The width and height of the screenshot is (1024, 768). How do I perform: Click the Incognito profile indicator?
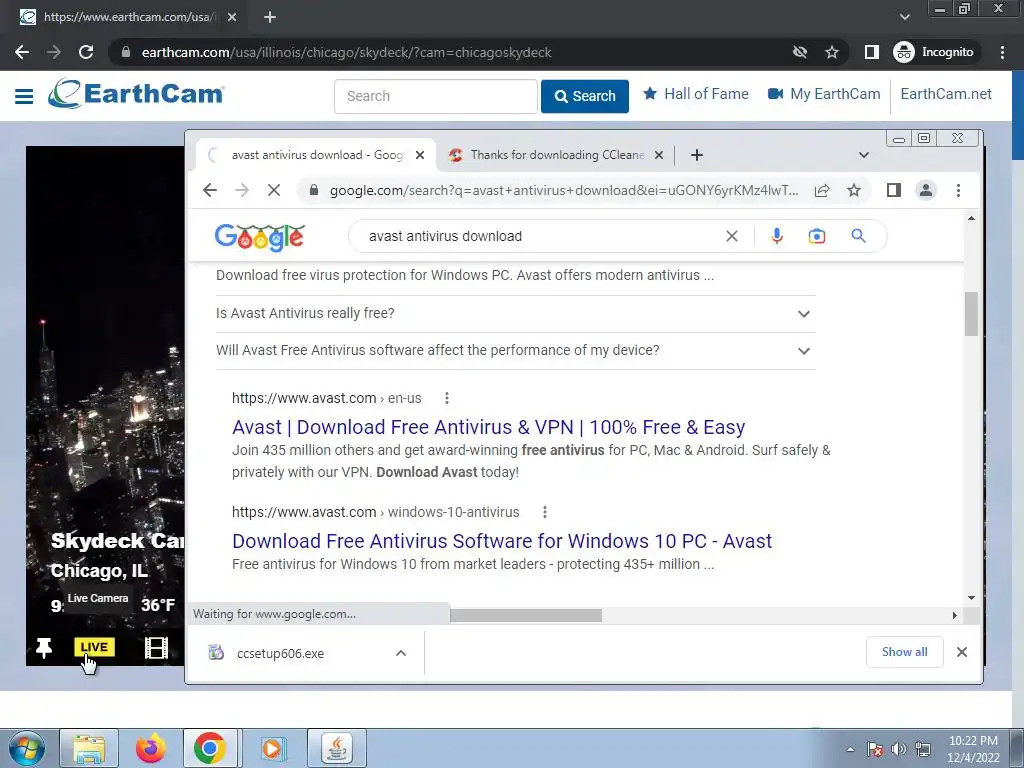click(x=933, y=52)
